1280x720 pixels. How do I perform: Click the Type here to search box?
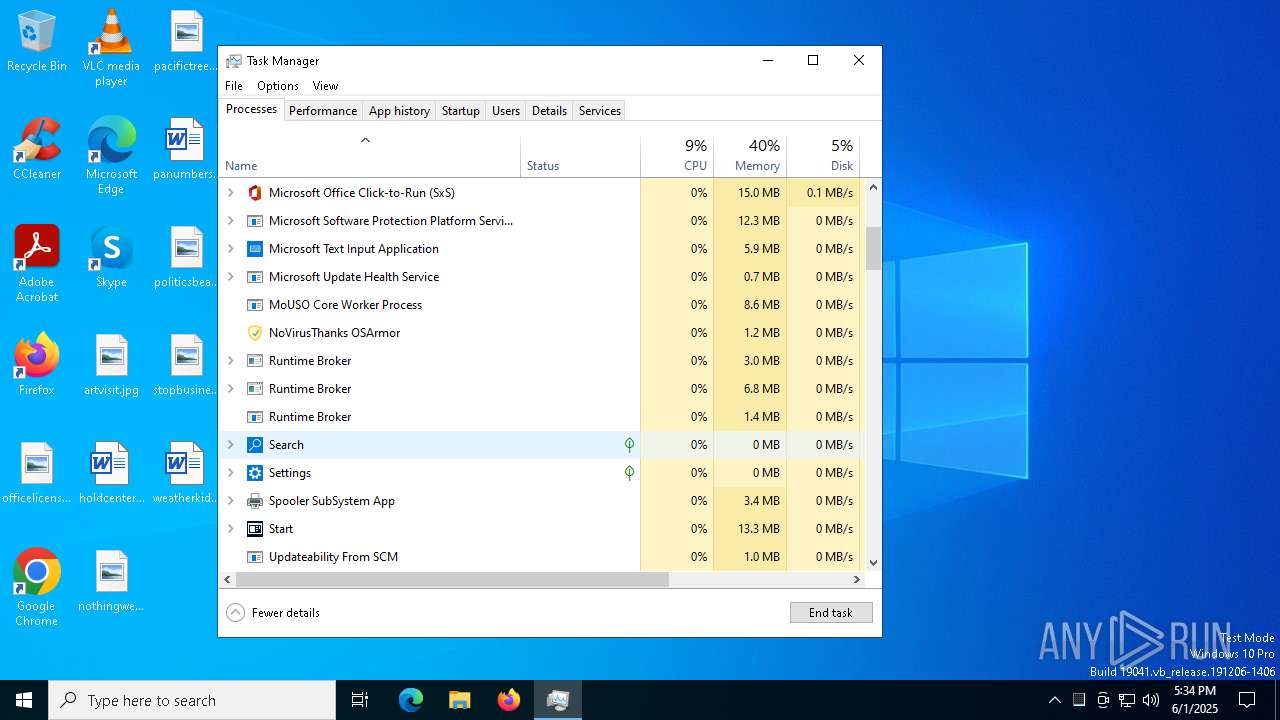pyautogui.click(x=192, y=700)
